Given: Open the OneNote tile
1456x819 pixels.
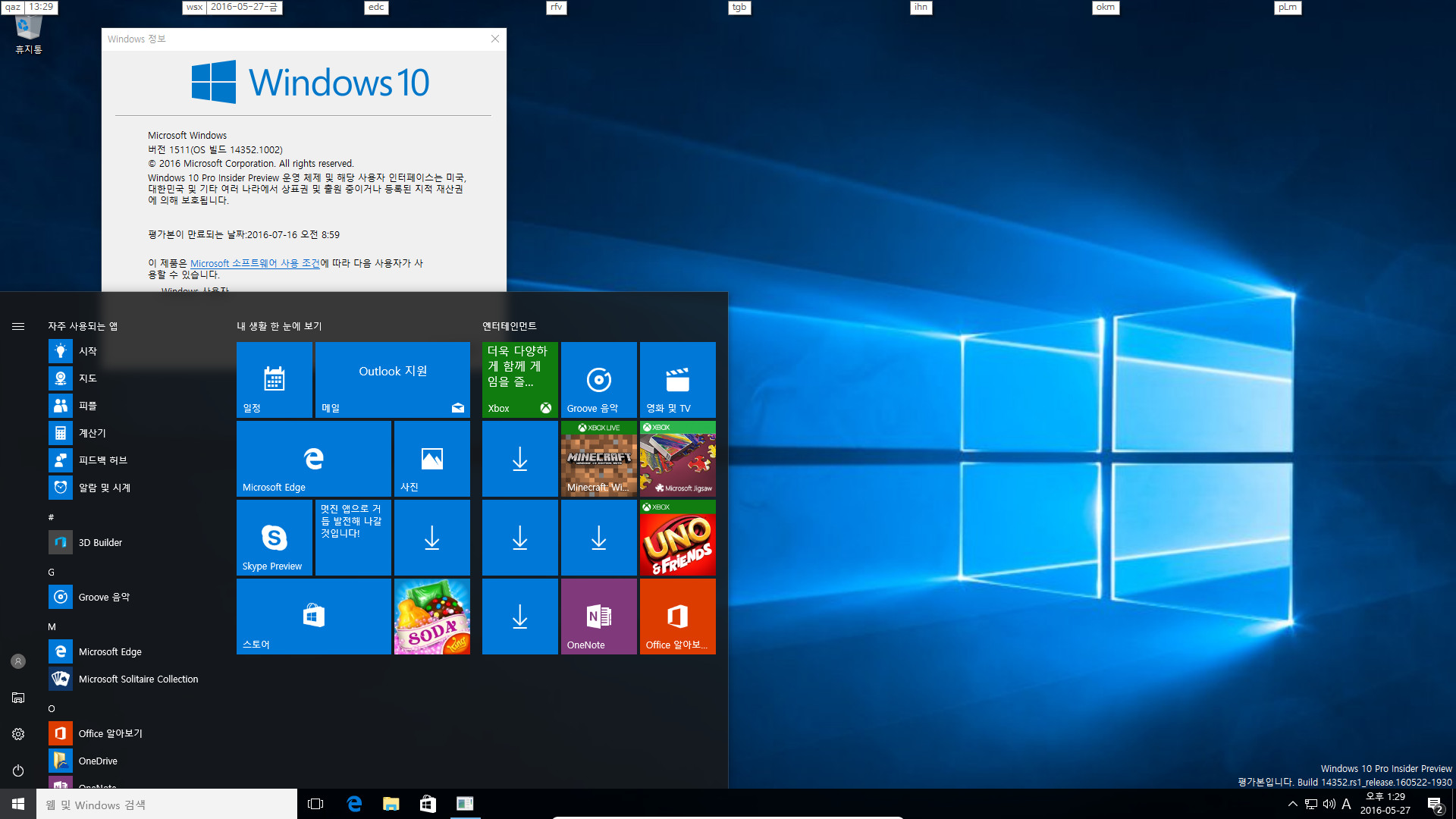Looking at the screenshot, I should [x=599, y=617].
